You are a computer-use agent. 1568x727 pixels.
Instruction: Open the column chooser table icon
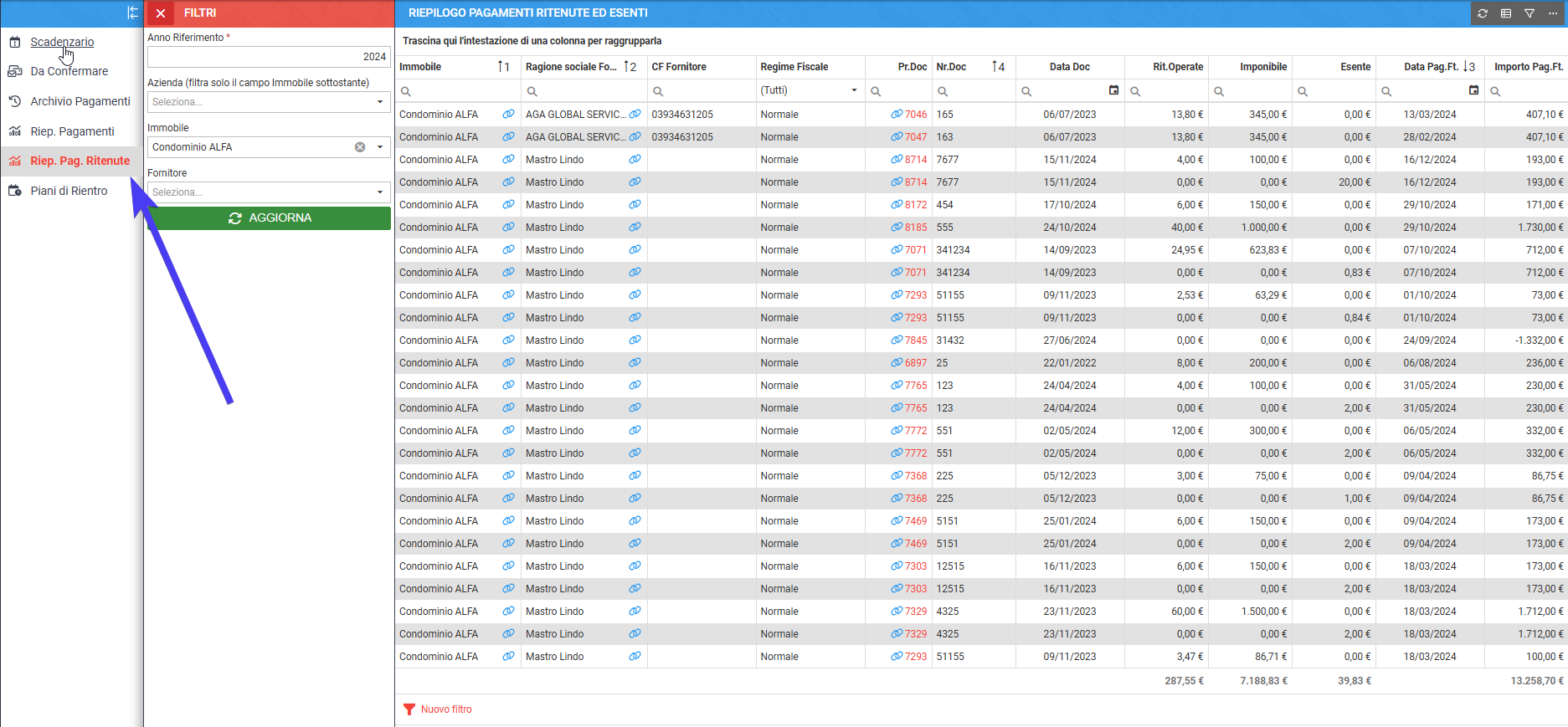[x=1506, y=13]
